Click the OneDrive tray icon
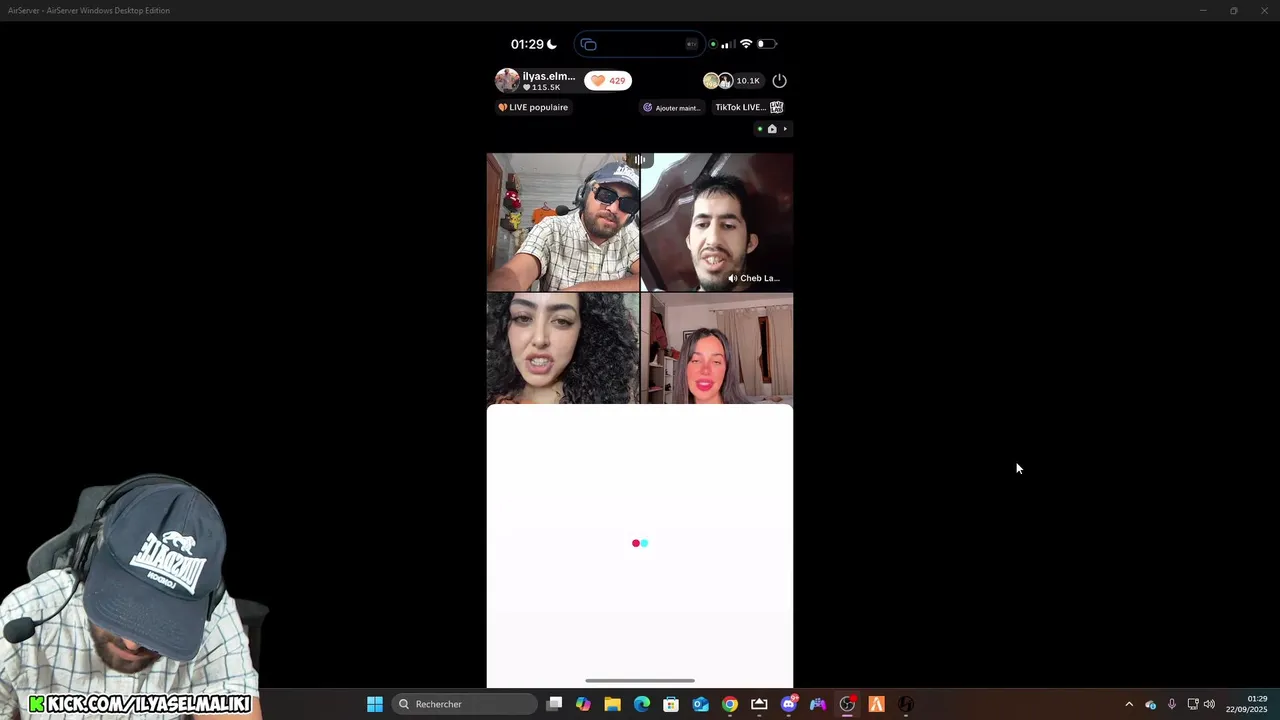 (x=1150, y=704)
